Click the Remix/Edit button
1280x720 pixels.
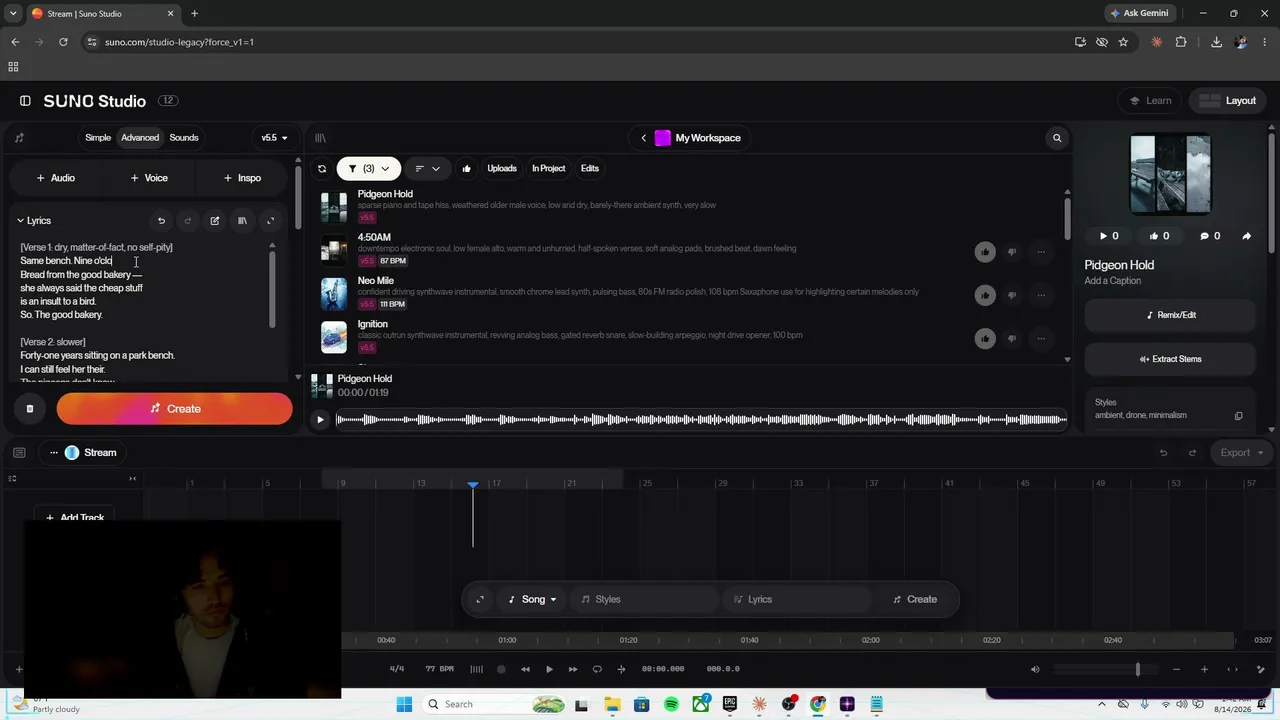[1170, 315]
